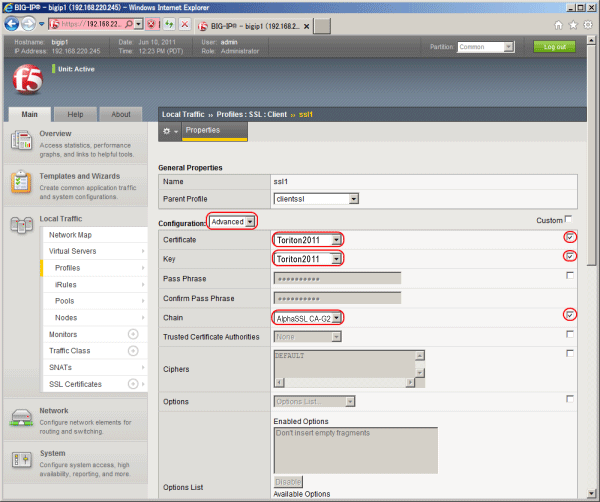Open the Certificate Toriton2011 dropdown
Screen dimensions: 600x502
308,240
